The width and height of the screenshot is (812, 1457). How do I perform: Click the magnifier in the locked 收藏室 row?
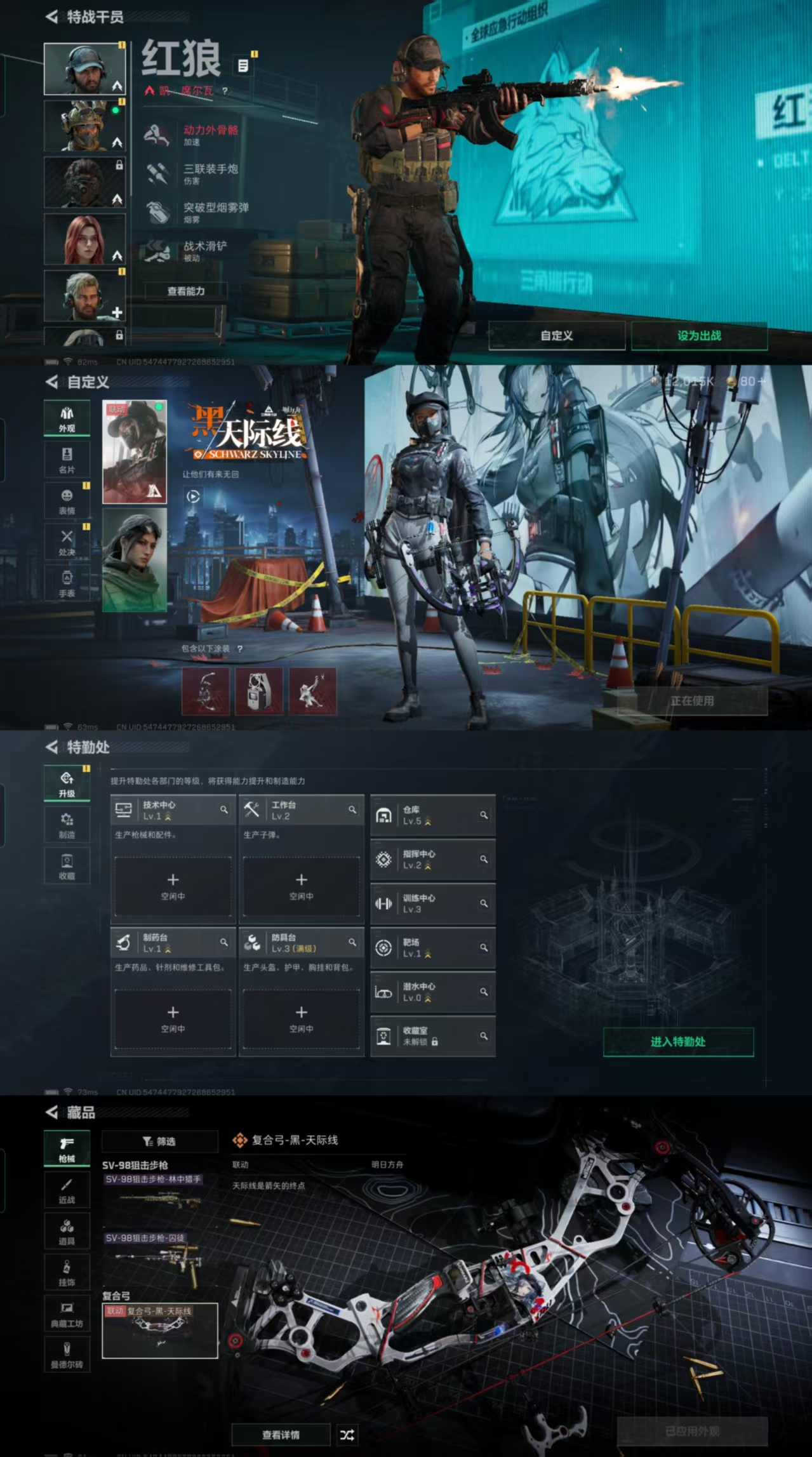[x=484, y=1035]
